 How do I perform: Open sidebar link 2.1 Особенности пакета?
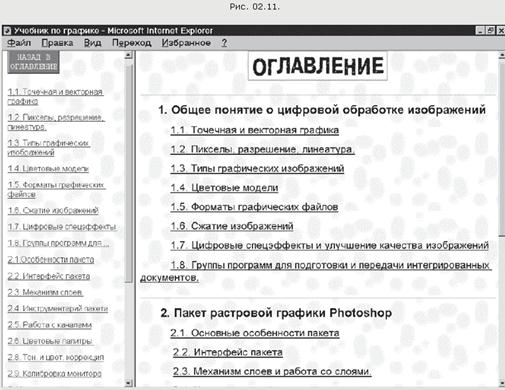tap(51, 259)
